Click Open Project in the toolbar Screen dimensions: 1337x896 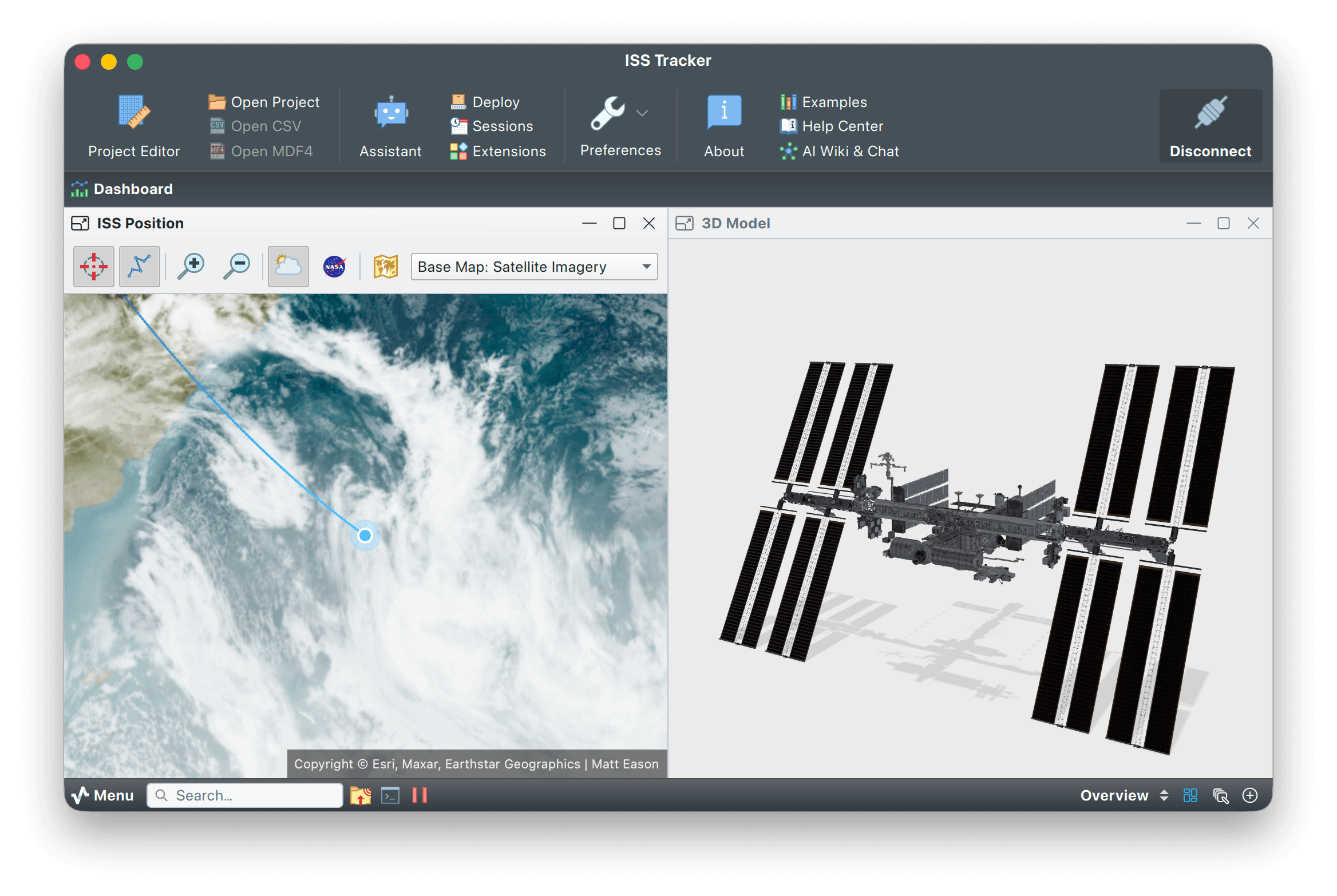(x=264, y=102)
